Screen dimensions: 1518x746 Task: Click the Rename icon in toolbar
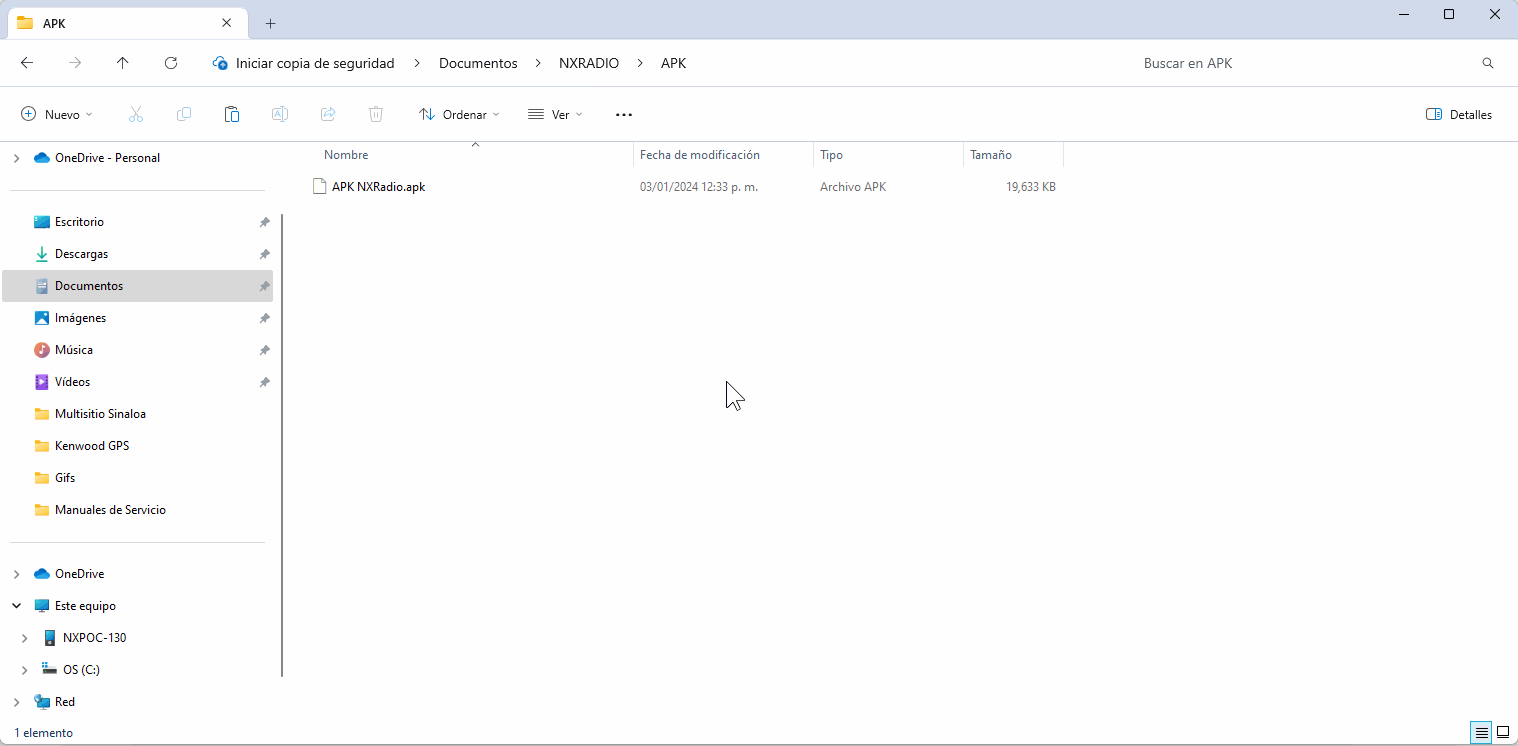280,115
